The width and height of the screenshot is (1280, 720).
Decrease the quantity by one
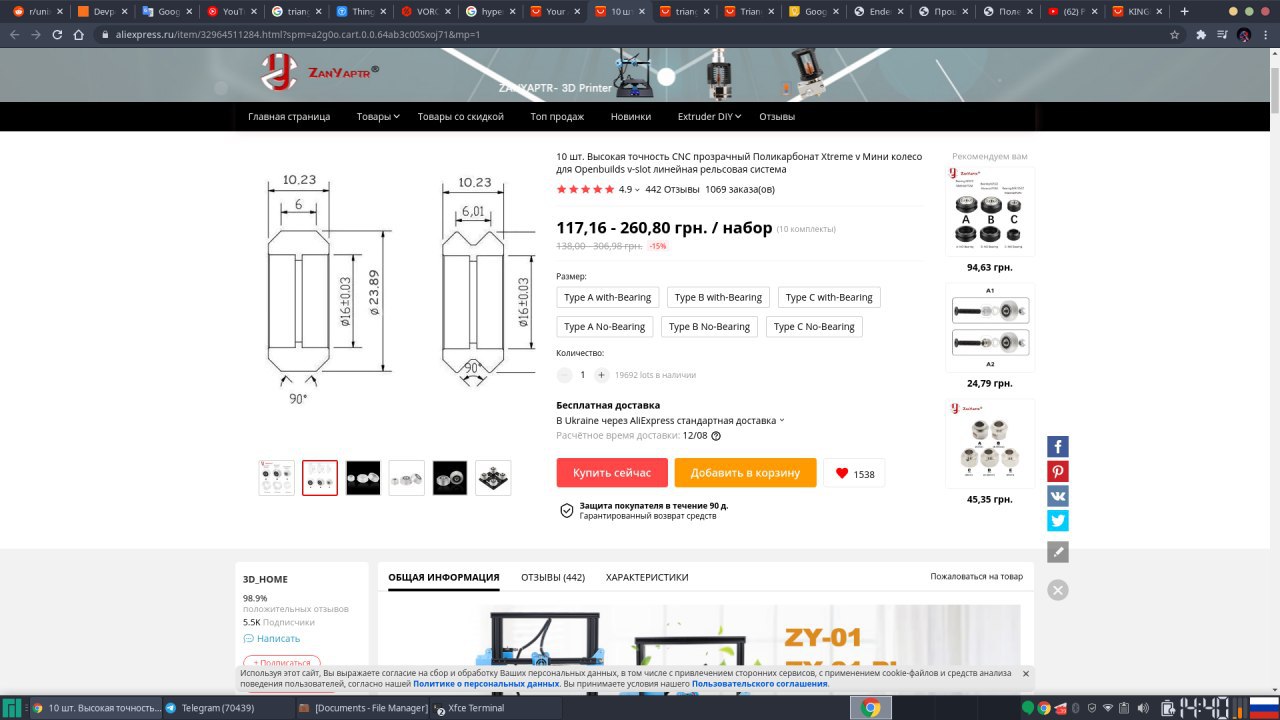[564, 375]
